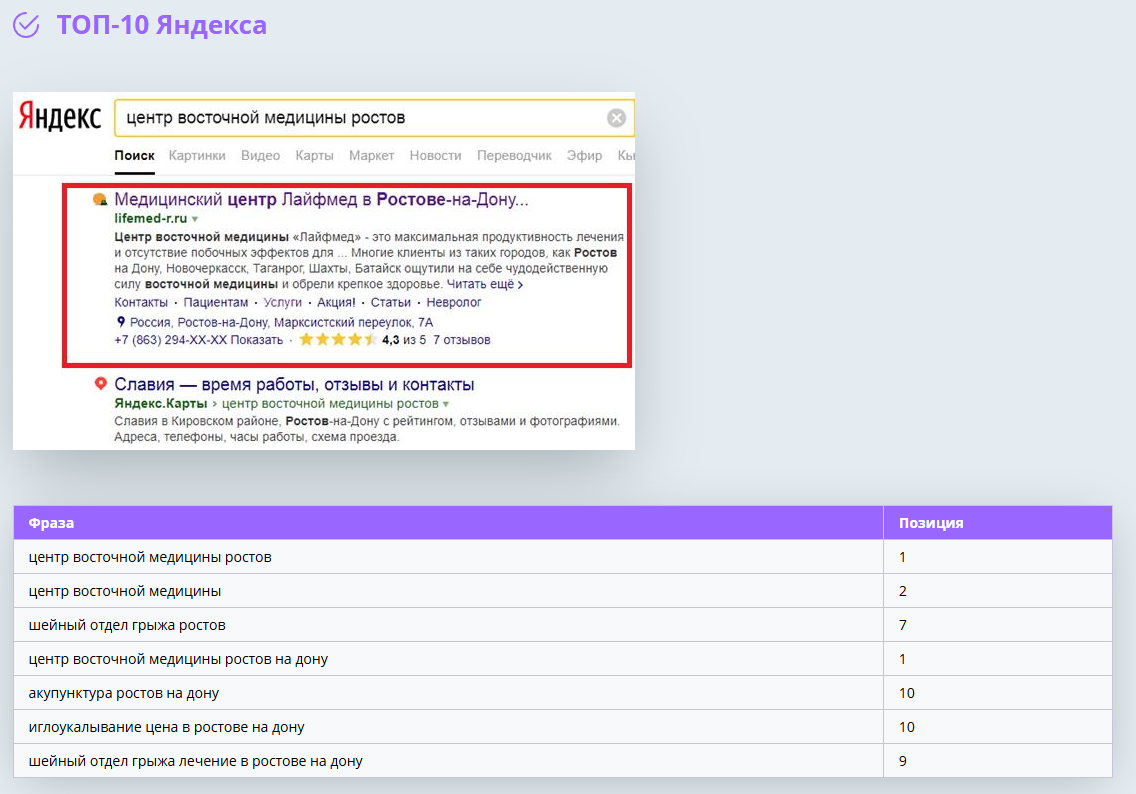Click the star rating icons
The height and width of the screenshot is (794, 1136).
(x=338, y=339)
